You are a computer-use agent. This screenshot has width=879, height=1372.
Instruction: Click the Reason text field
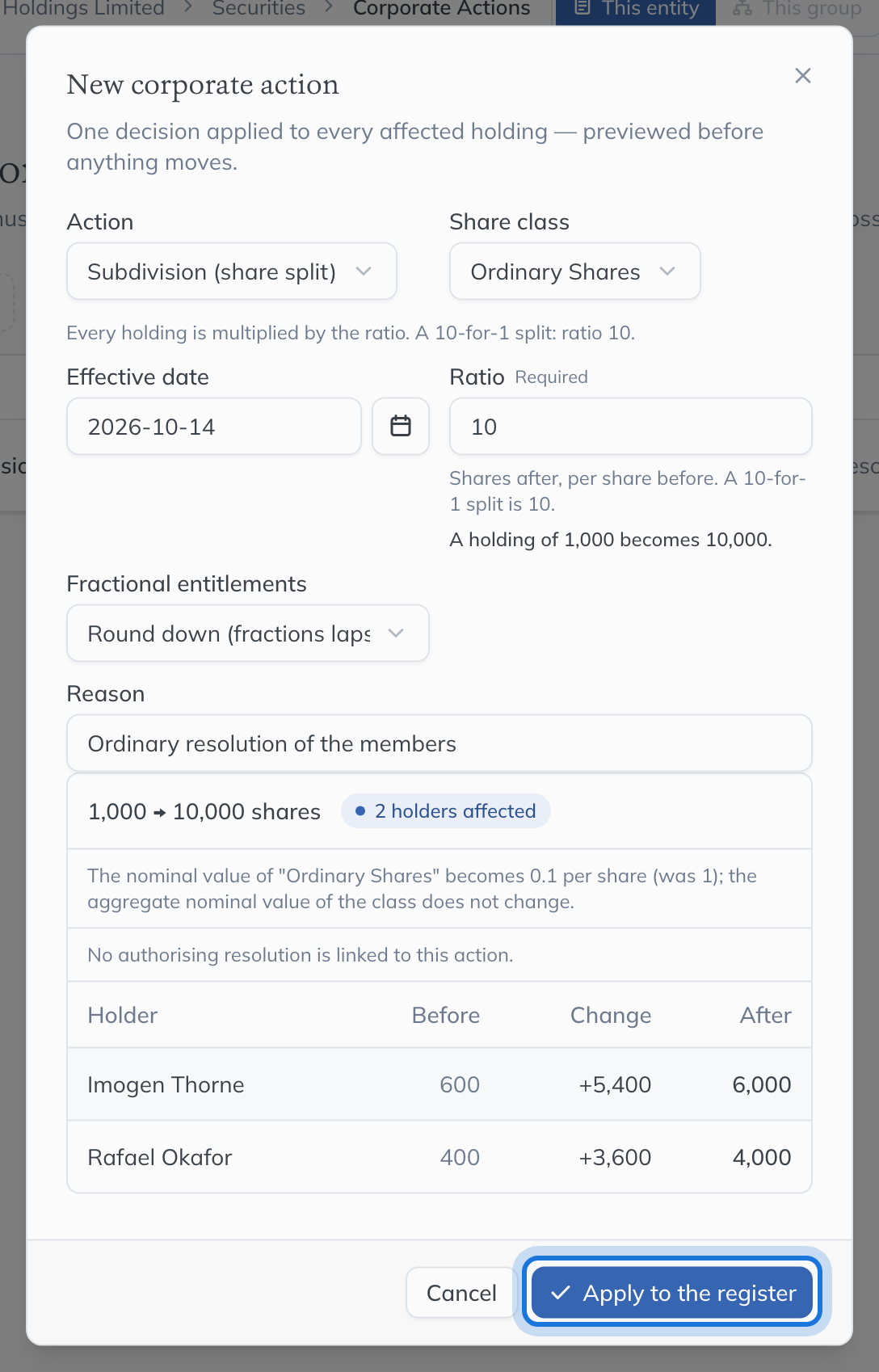[439, 743]
